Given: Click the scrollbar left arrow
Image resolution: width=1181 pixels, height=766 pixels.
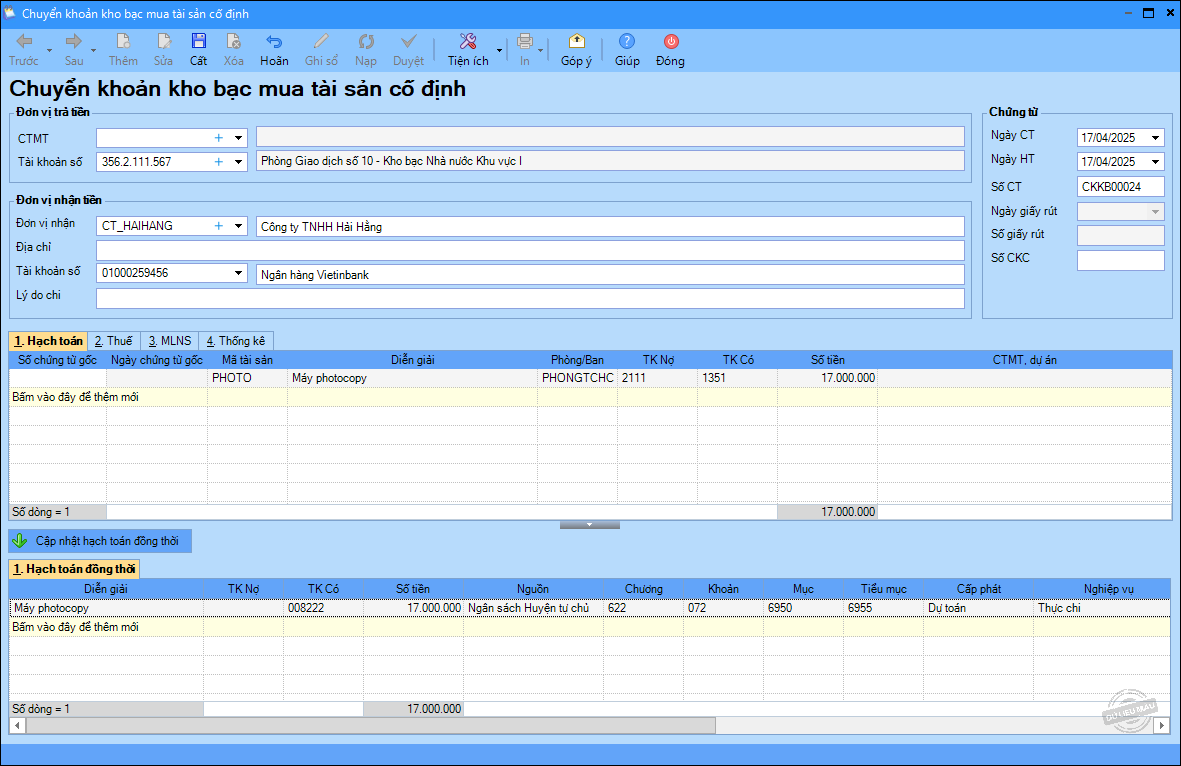Looking at the screenshot, I should 17,725.
